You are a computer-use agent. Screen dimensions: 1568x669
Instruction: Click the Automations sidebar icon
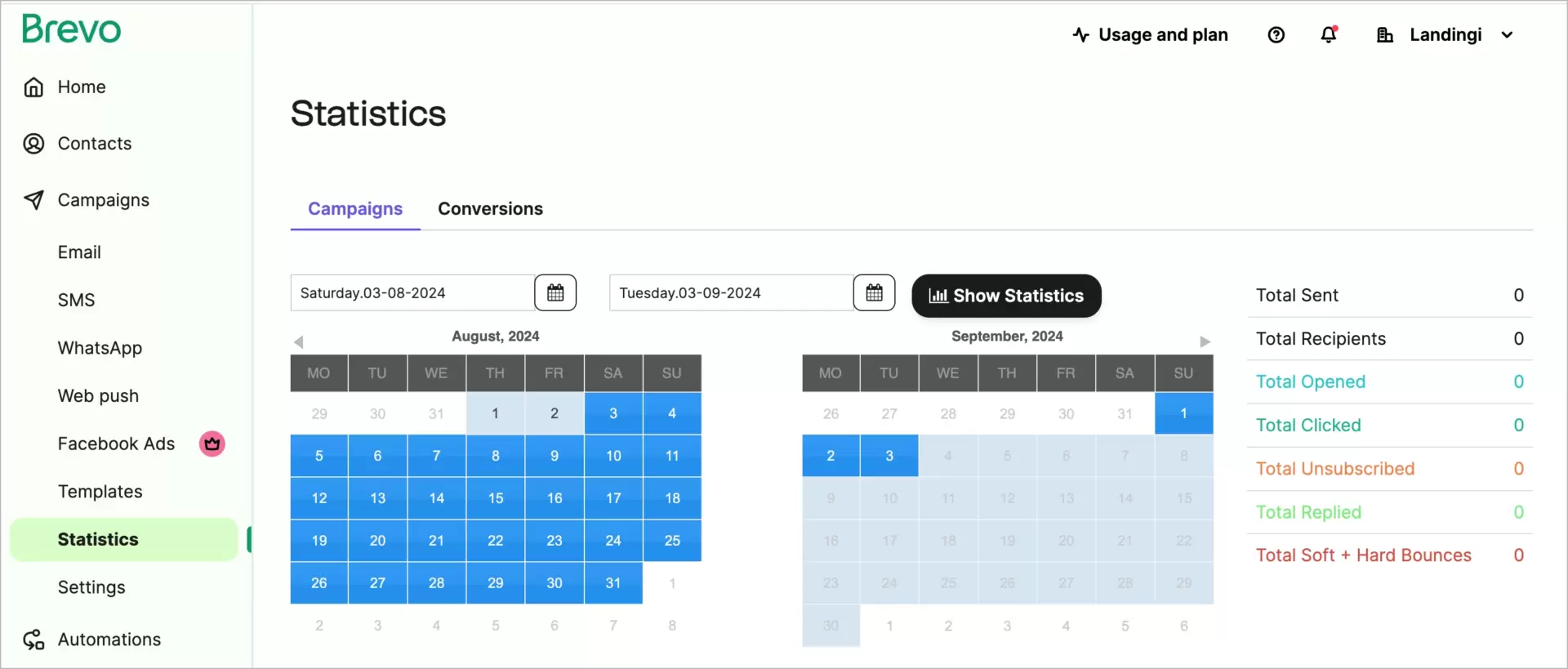click(33, 640)
